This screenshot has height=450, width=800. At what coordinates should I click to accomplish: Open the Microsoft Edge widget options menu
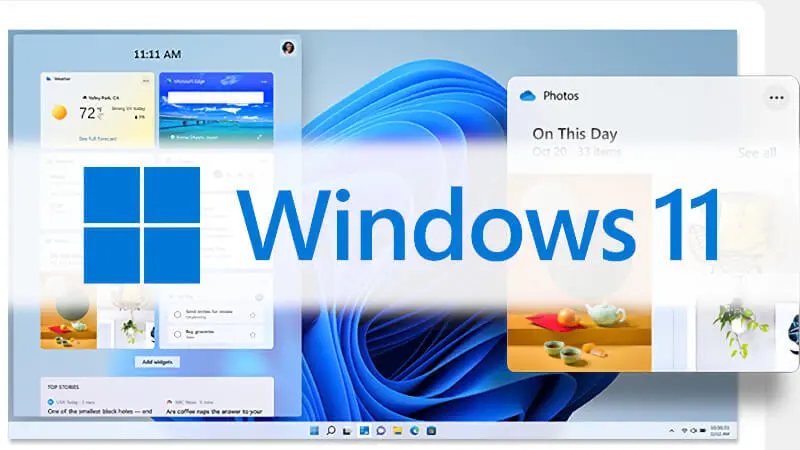pyautogui.click(x=264, y=81)
